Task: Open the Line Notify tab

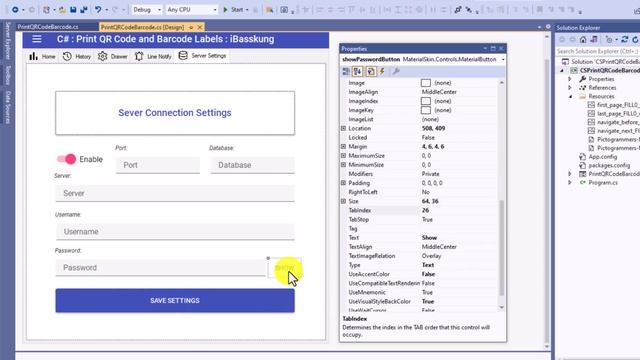Action: 153,56
